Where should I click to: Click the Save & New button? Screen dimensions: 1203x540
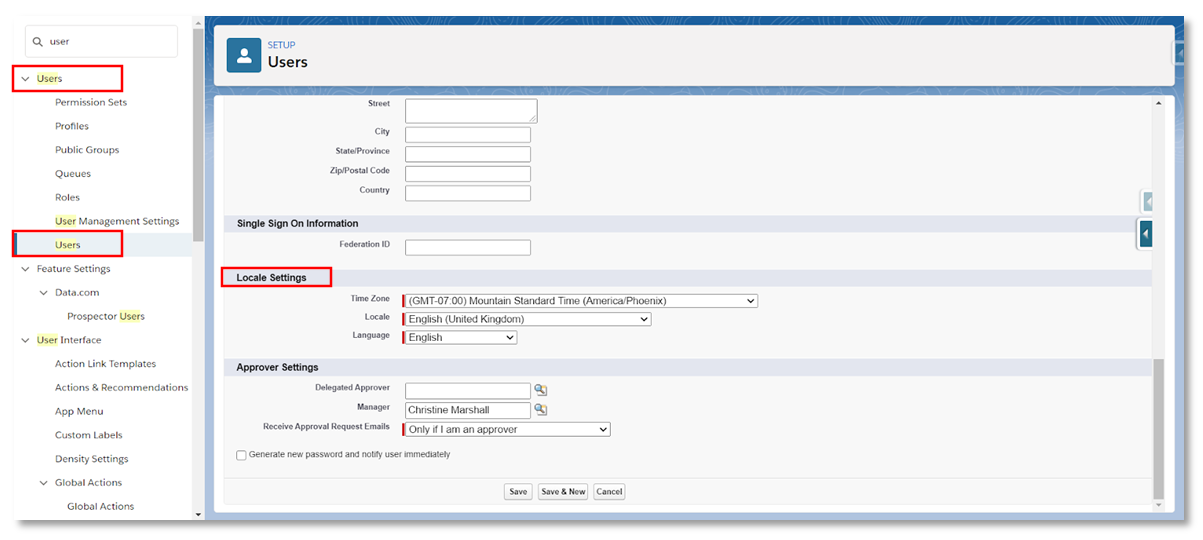coord(563,492)
